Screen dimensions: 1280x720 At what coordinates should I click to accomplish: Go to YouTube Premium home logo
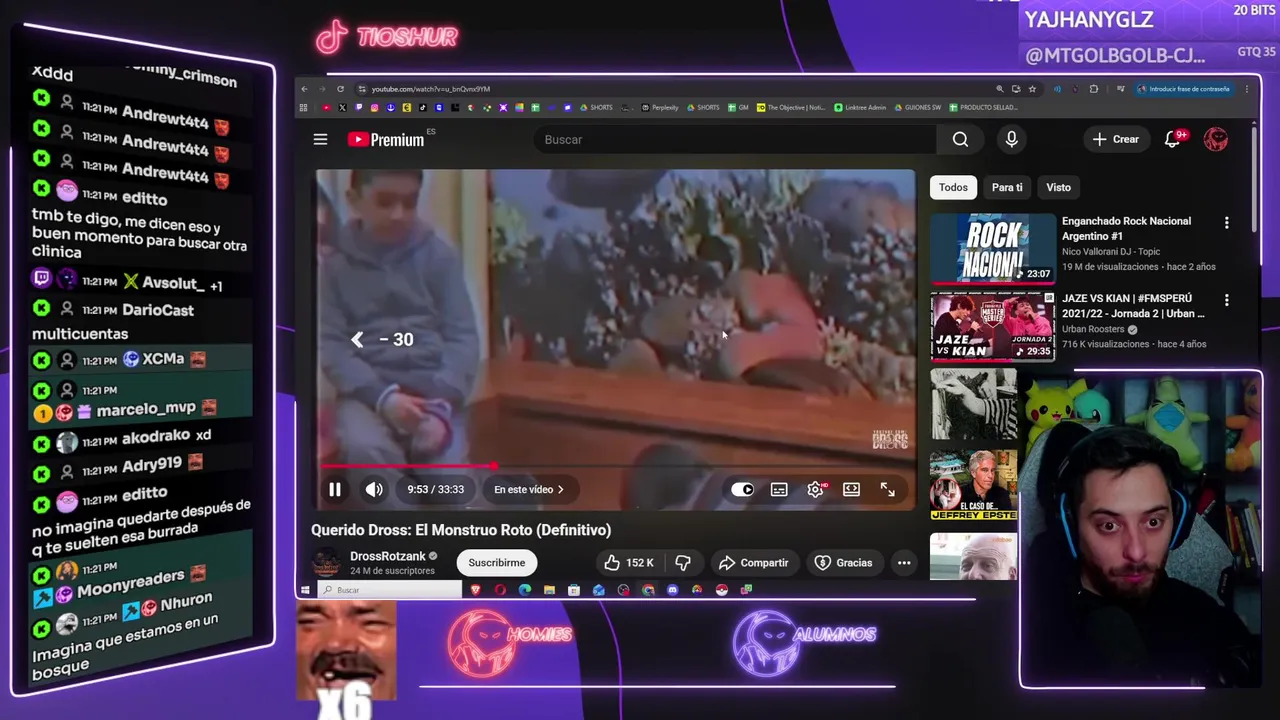click(x=386, y=139)
